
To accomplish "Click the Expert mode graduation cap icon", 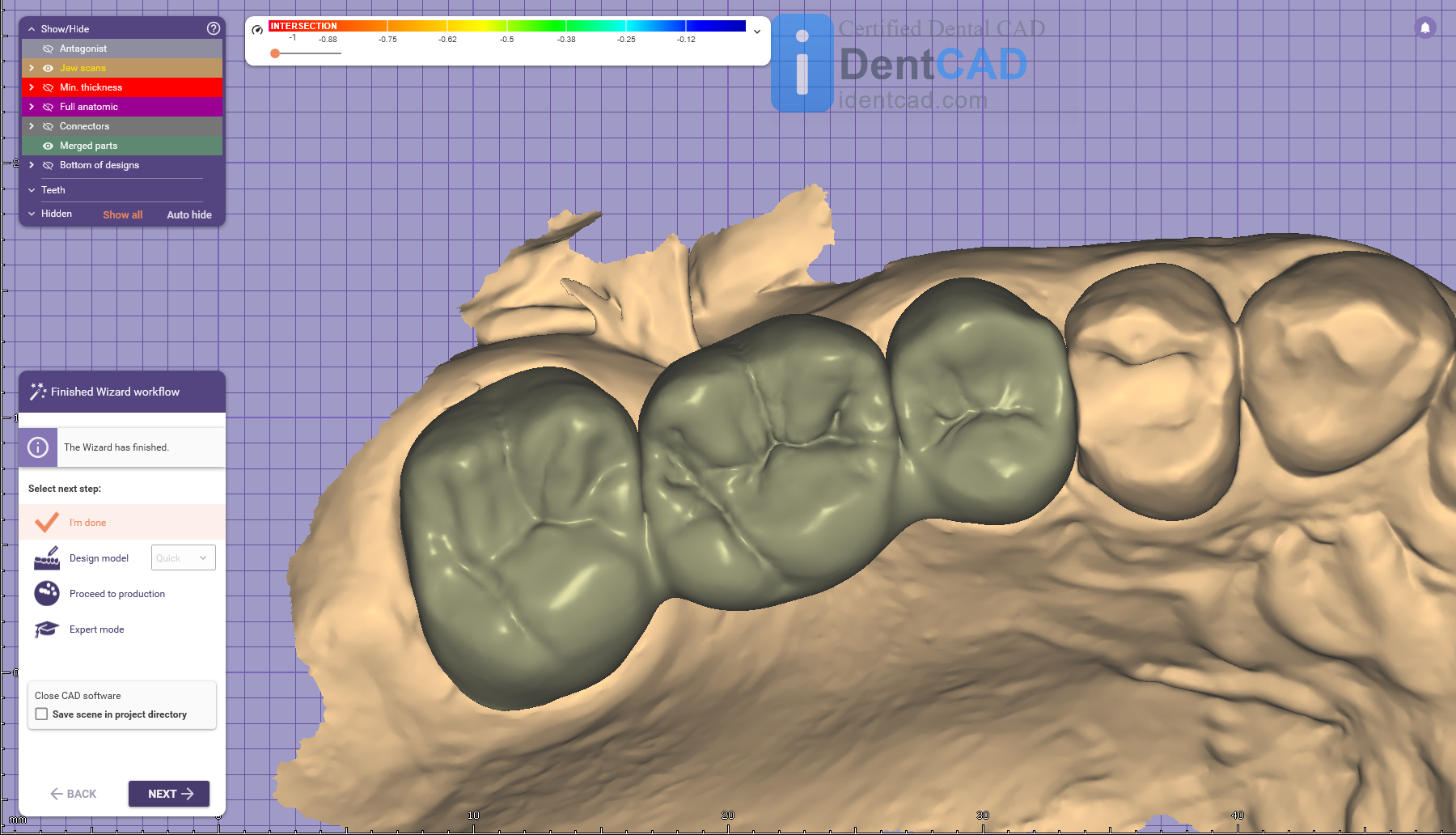I will tap(47, 629).
